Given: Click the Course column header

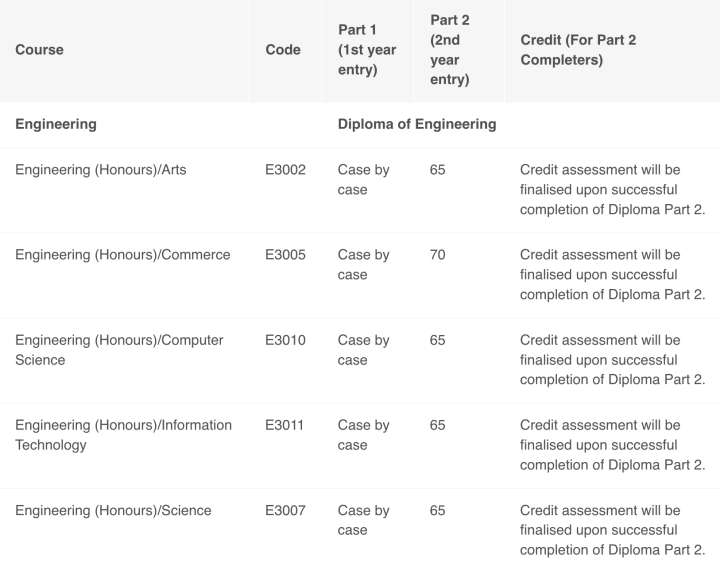Looking at the screenshot, I should (39, 50).
